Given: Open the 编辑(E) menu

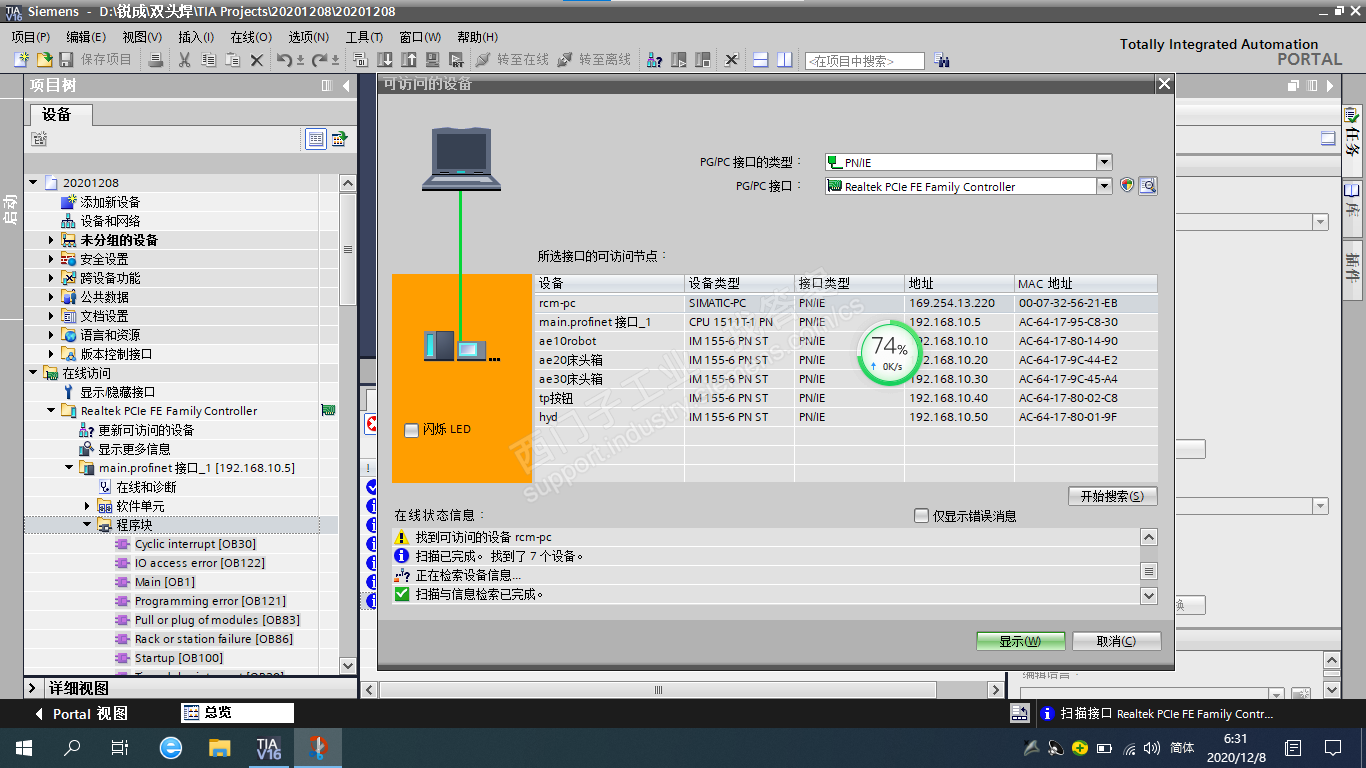Looking at the screenshot, I should click(x=86, y=37).
